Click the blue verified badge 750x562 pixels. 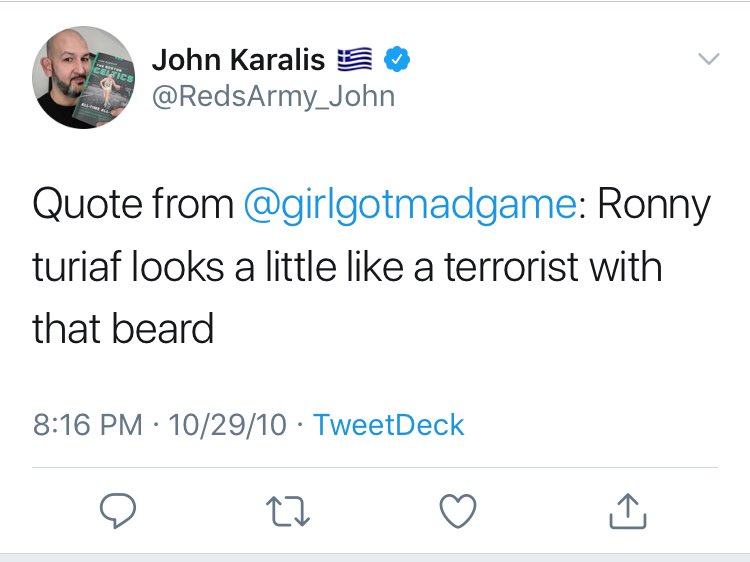tap(397, 61)
